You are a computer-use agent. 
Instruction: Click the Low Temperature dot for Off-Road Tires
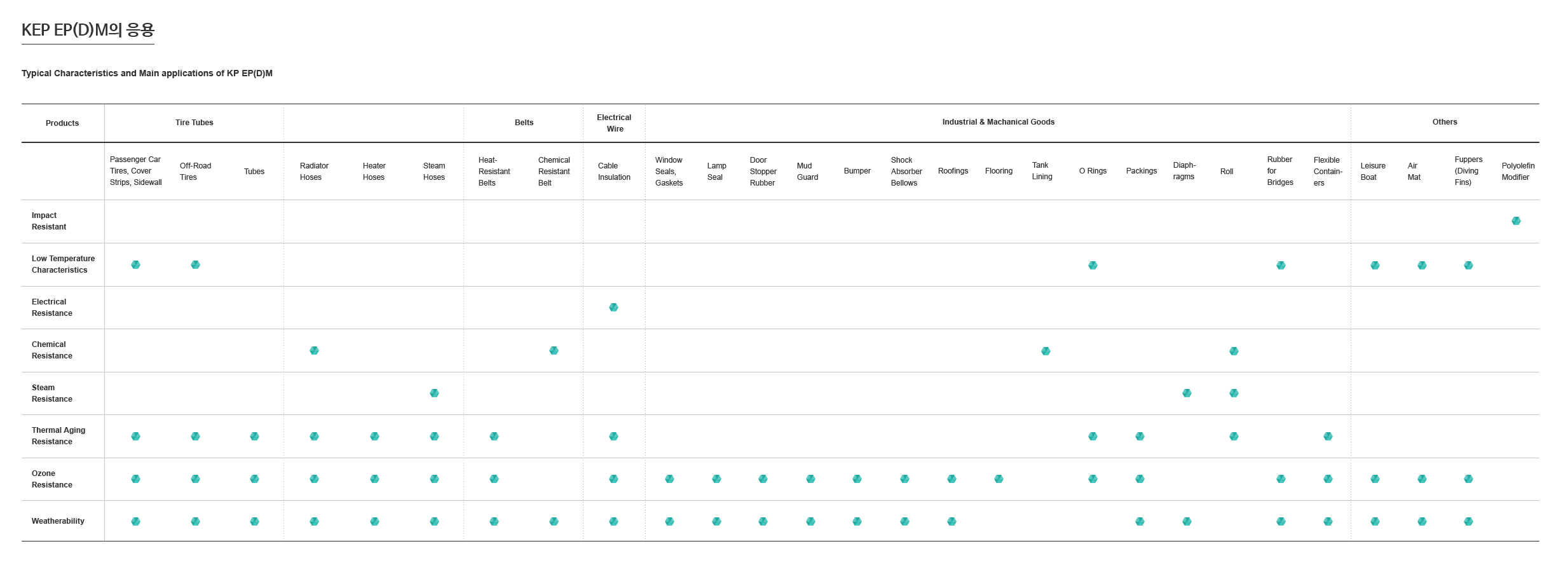click(195, 265)
